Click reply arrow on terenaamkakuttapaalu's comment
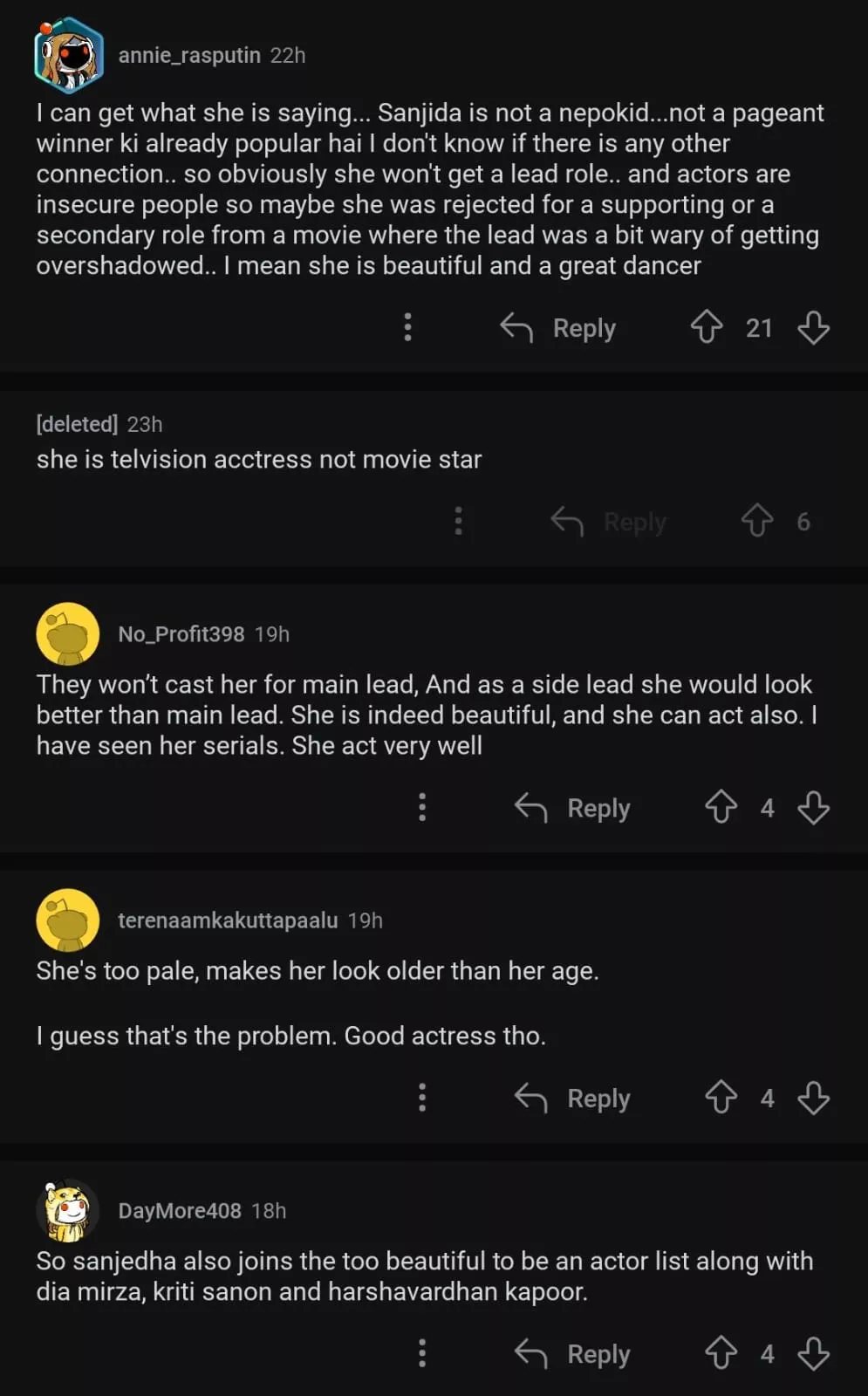Screen dimensions: 868x1396 pos(531,1098)
